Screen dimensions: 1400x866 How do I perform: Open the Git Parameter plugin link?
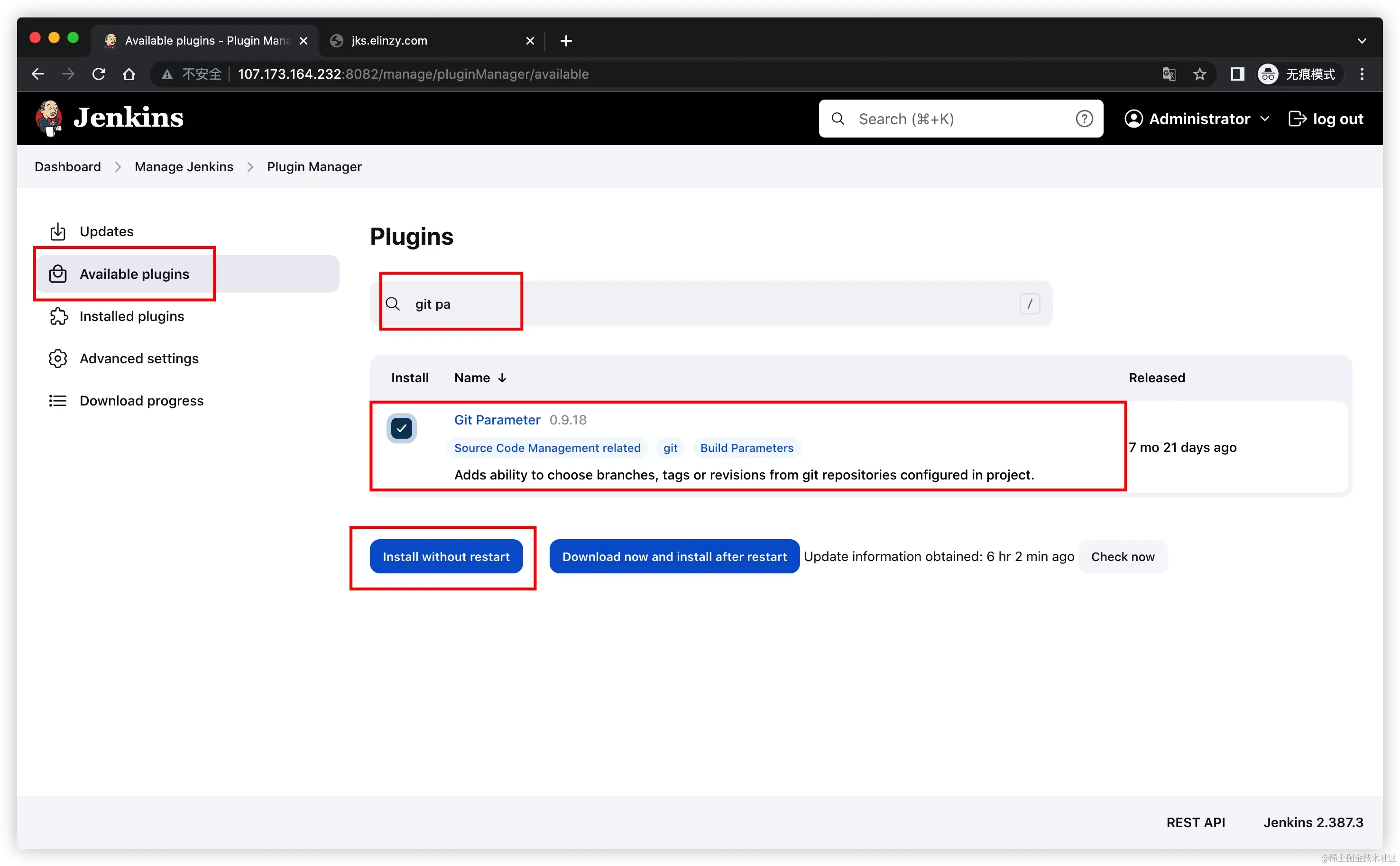pyautogui.click(x=497, y=420)
